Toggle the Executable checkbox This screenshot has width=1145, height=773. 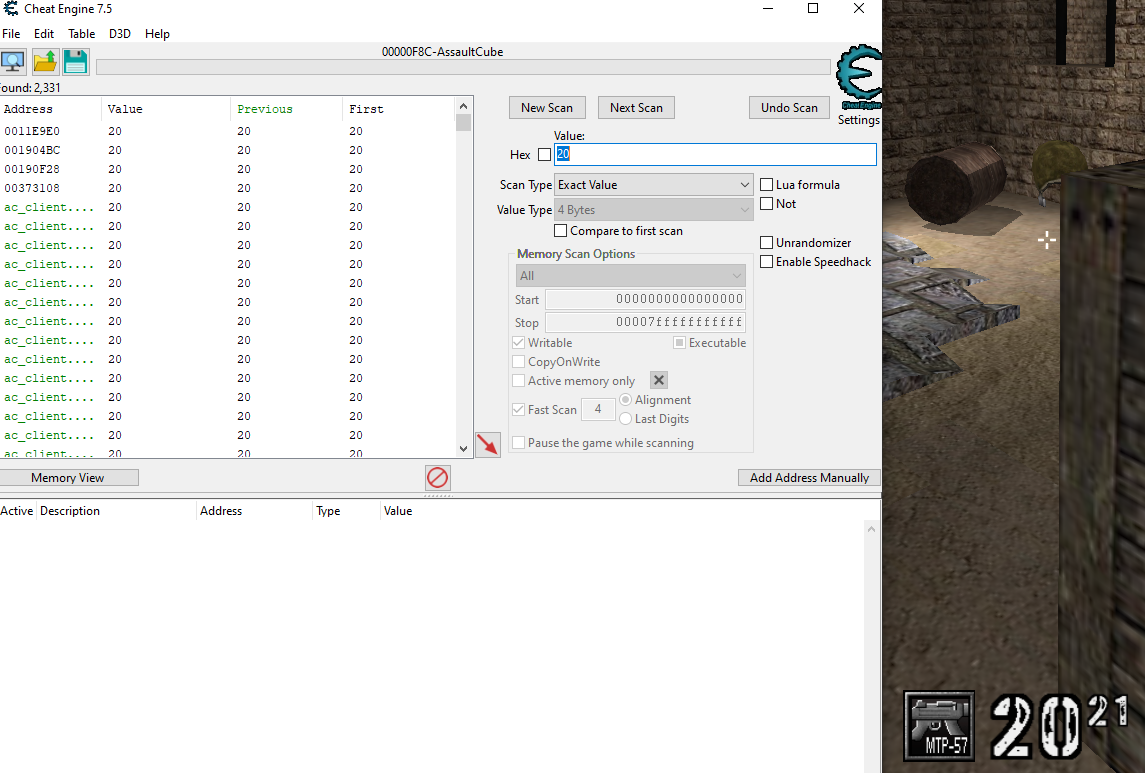679,342
